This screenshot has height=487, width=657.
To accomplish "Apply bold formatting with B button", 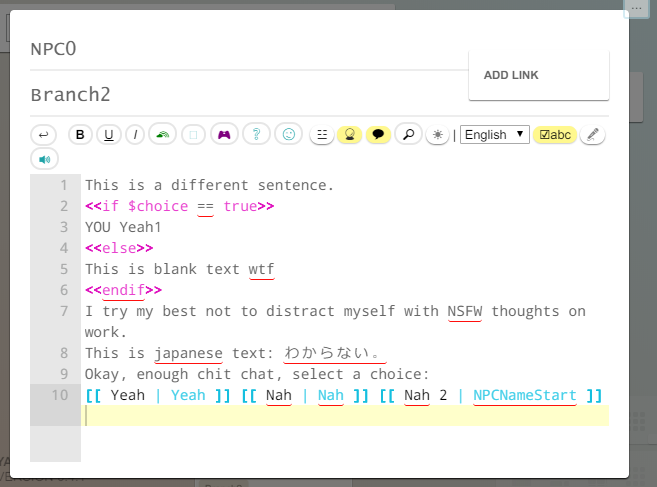I will 80,135.
